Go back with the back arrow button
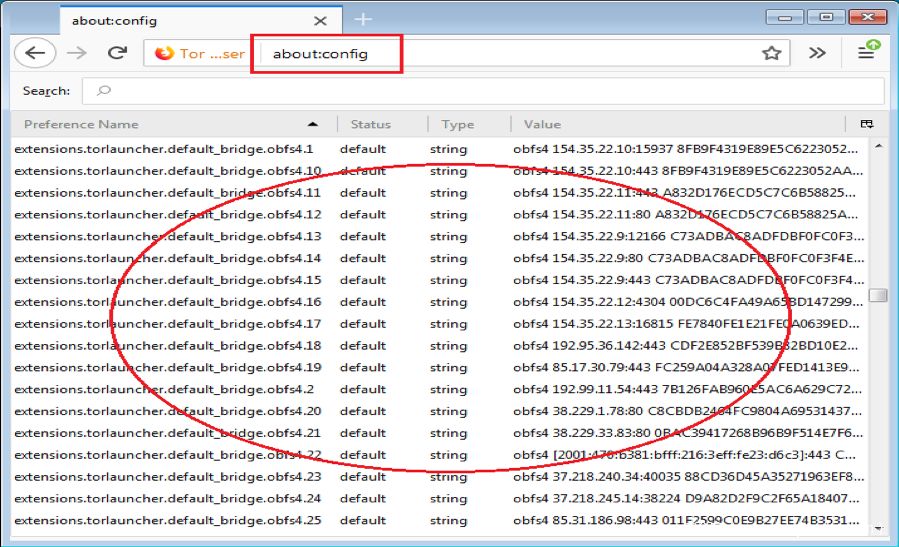The image size is (899, 547). [x=35, y=53]
